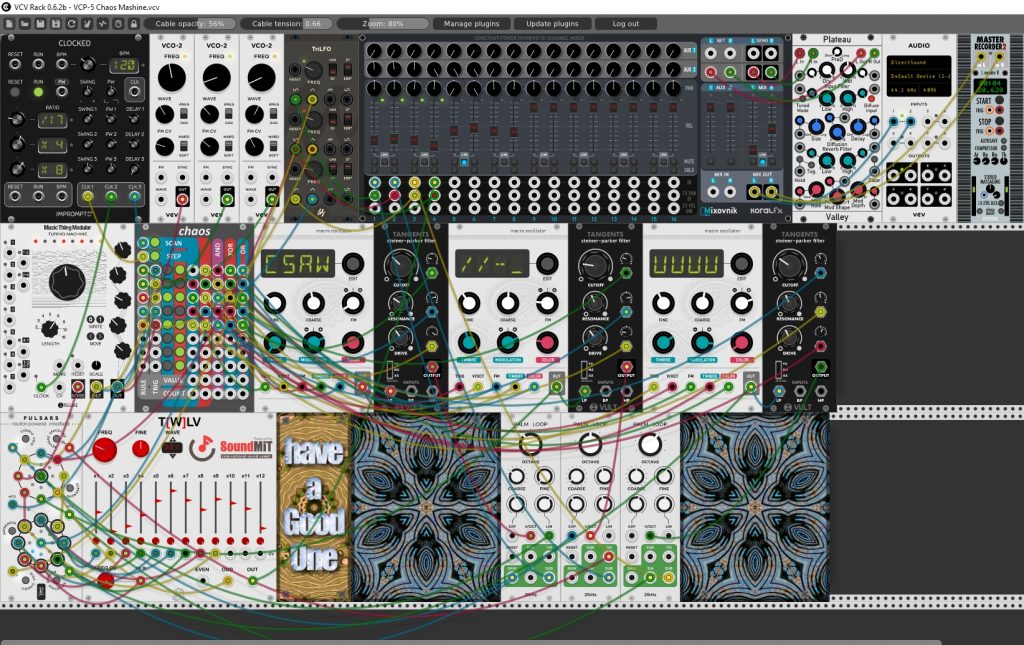Adjust the Cable tension slider
1024x645 pixels.
pos(286,24)
